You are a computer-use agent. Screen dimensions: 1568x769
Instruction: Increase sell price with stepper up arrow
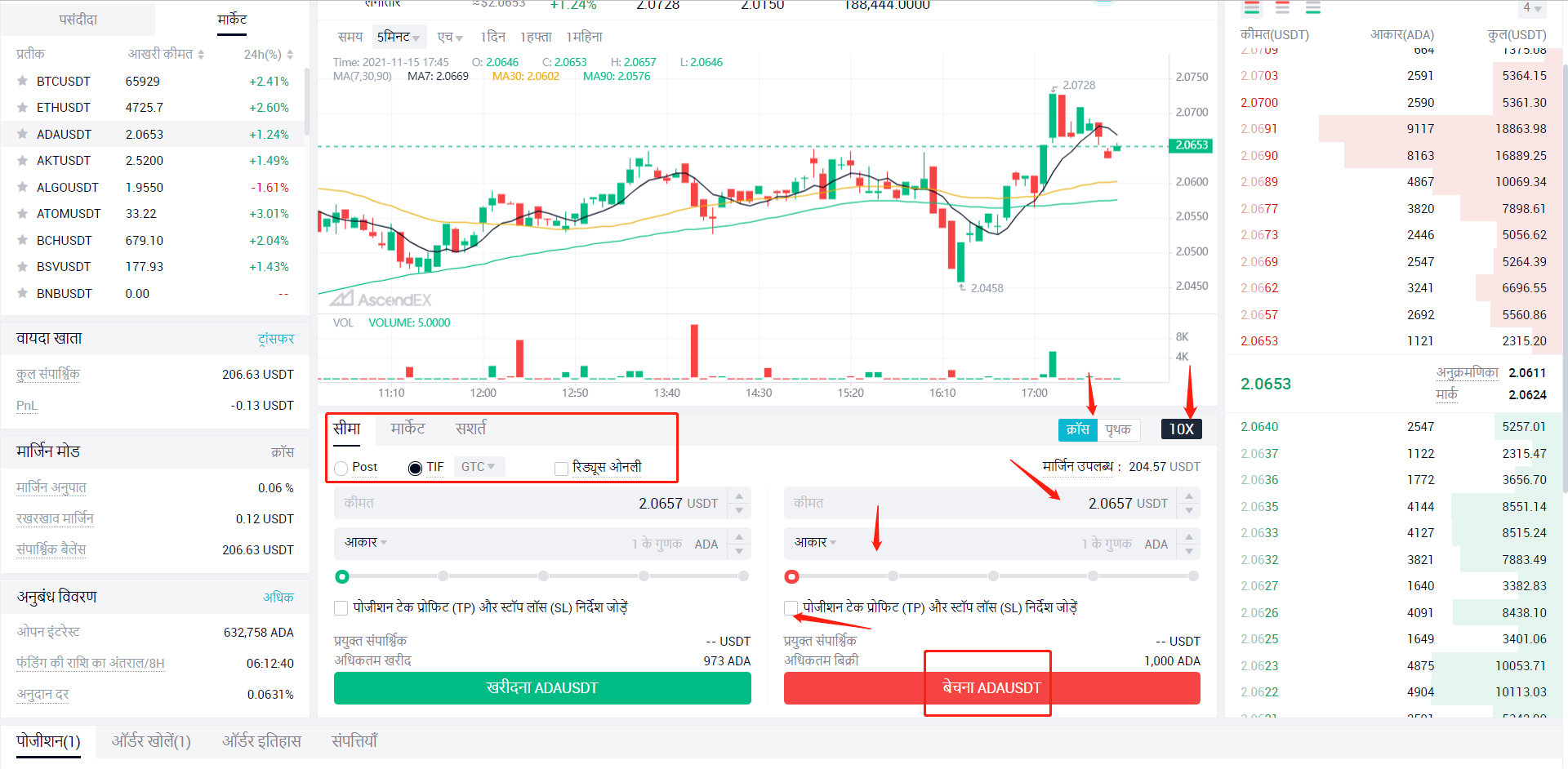(x=1189, y=496)
